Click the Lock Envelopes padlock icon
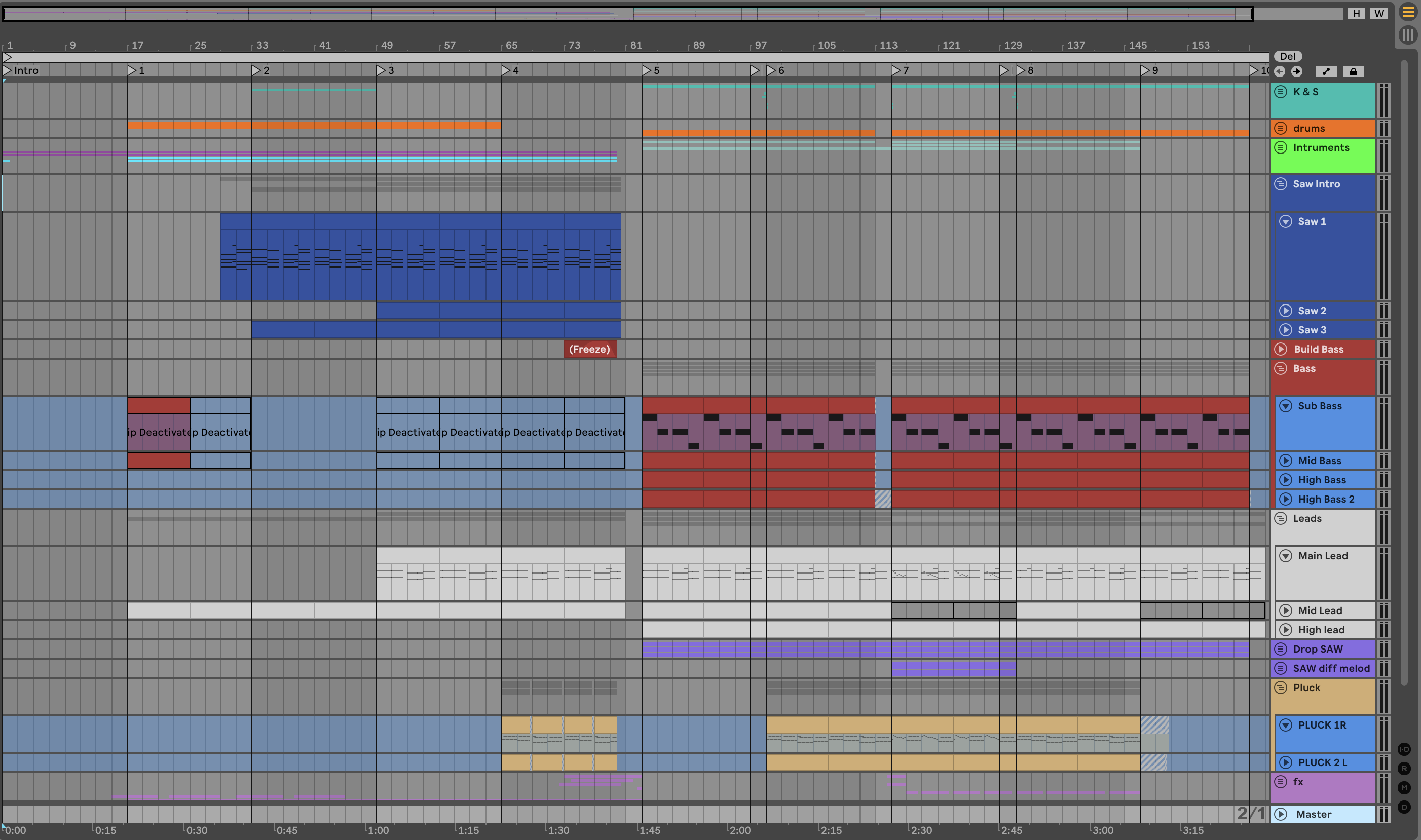 pos(1353,71)
